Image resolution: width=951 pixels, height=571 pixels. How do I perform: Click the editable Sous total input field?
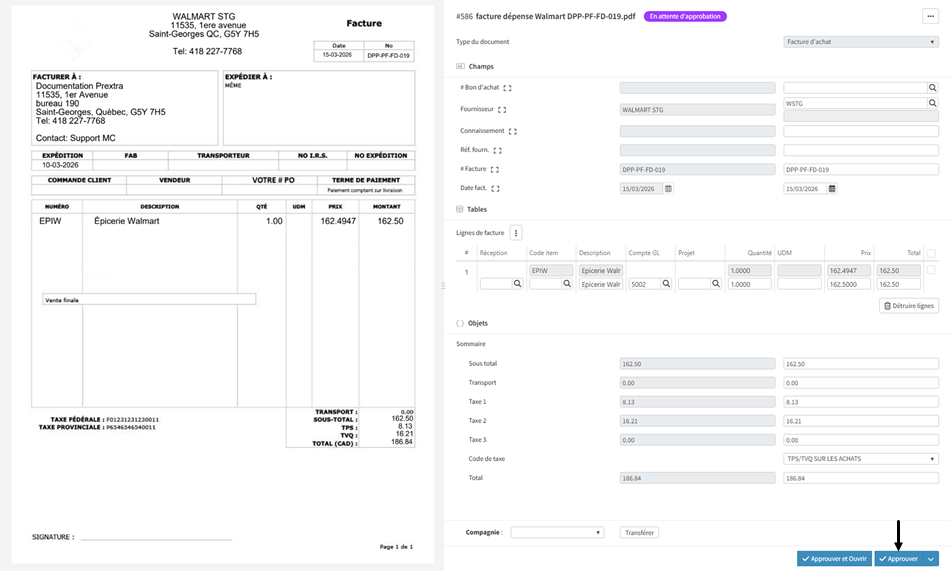coord(860,364)
